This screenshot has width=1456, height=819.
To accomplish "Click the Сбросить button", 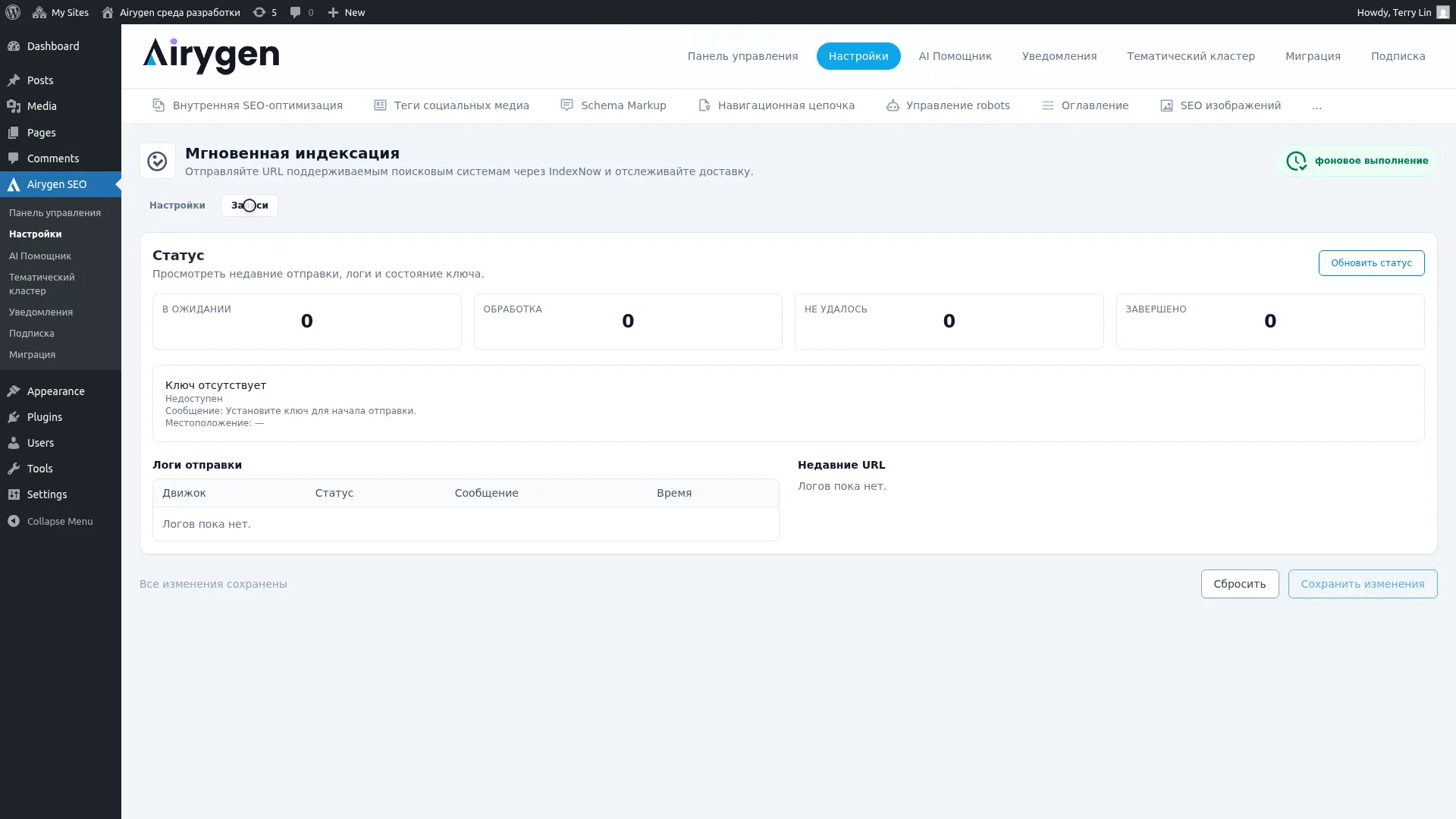I will [1240, 584].
